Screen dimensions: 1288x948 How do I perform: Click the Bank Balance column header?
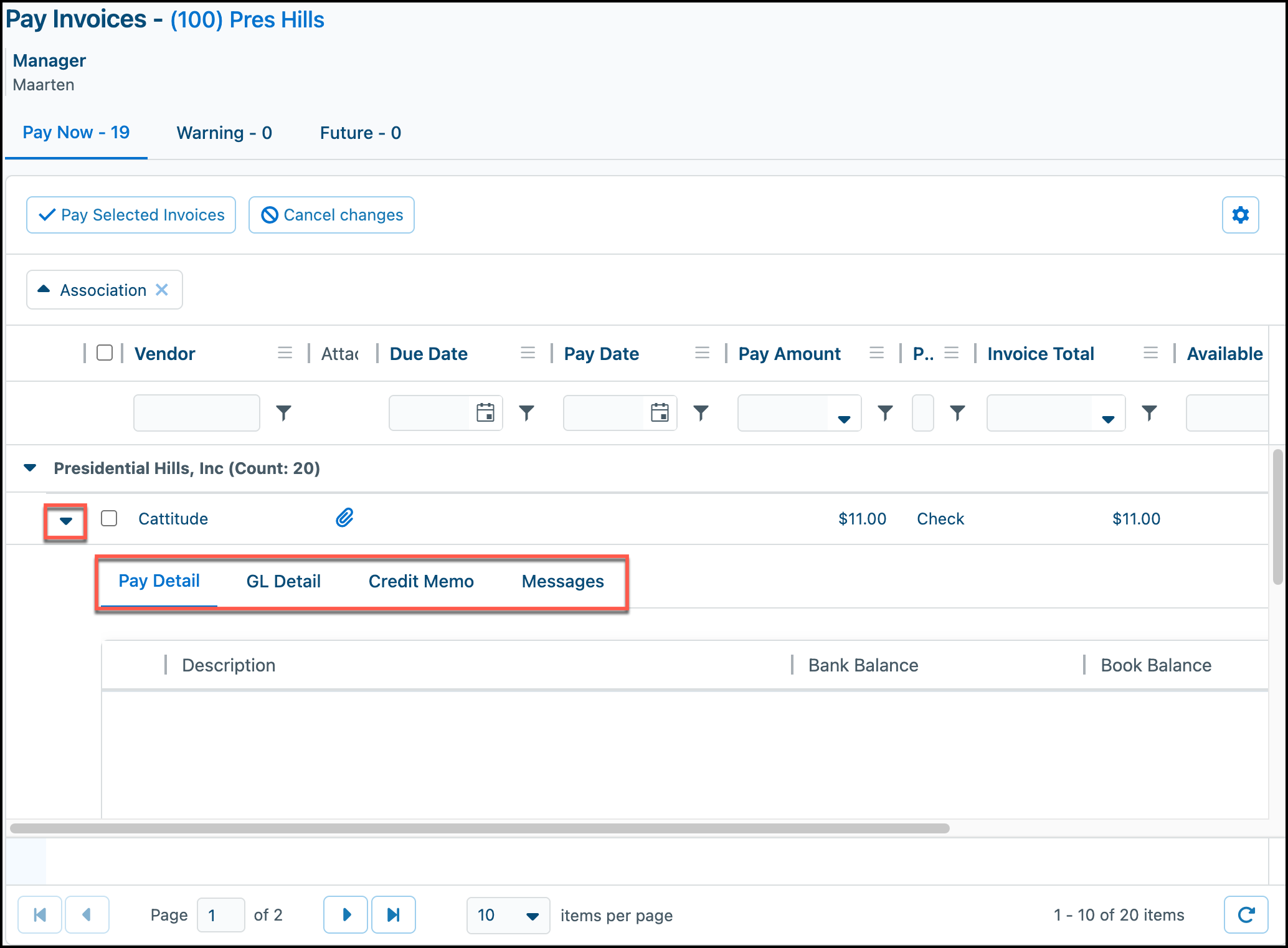(x=863, y=665)
